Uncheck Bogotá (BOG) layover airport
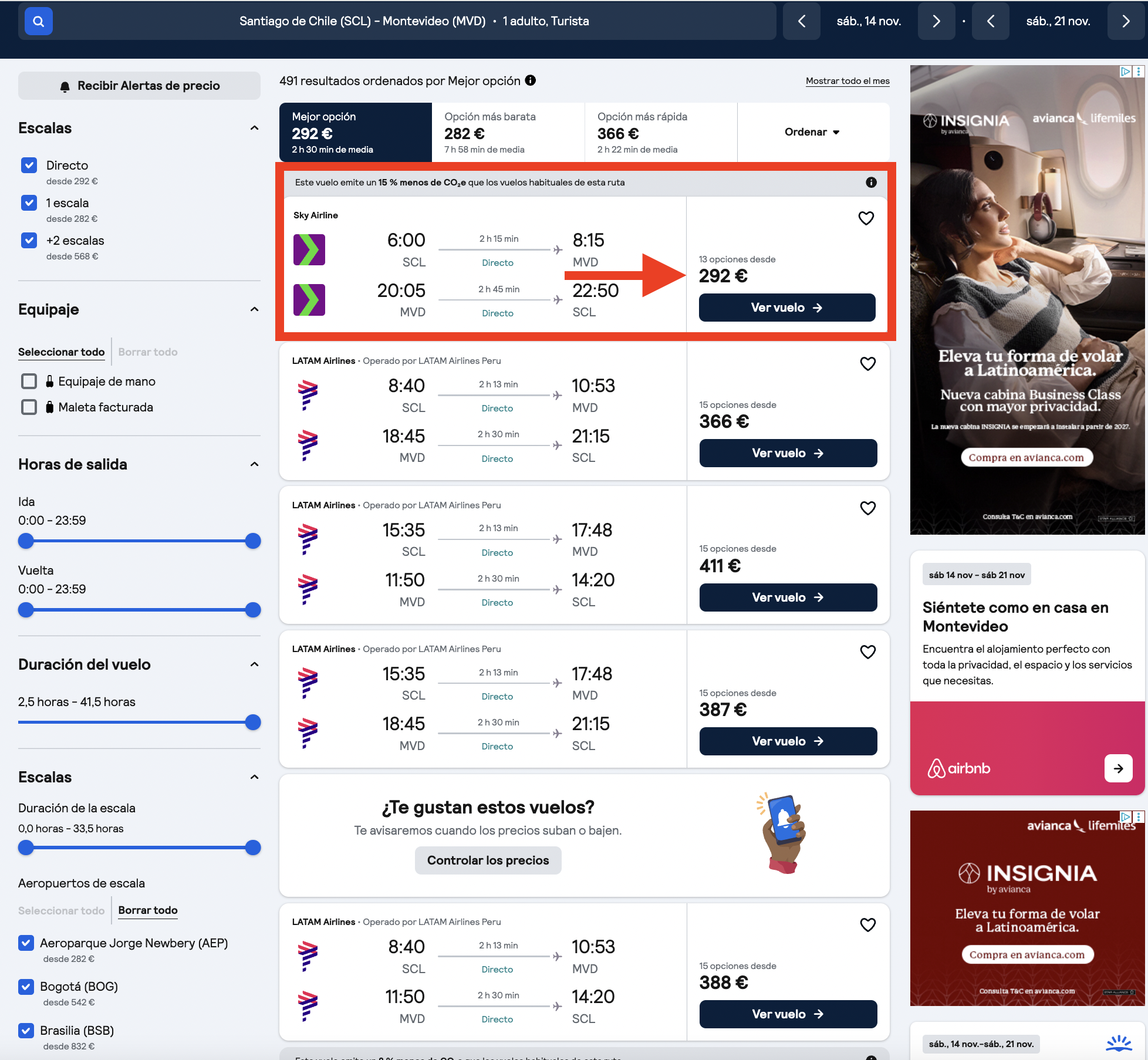 26,987
